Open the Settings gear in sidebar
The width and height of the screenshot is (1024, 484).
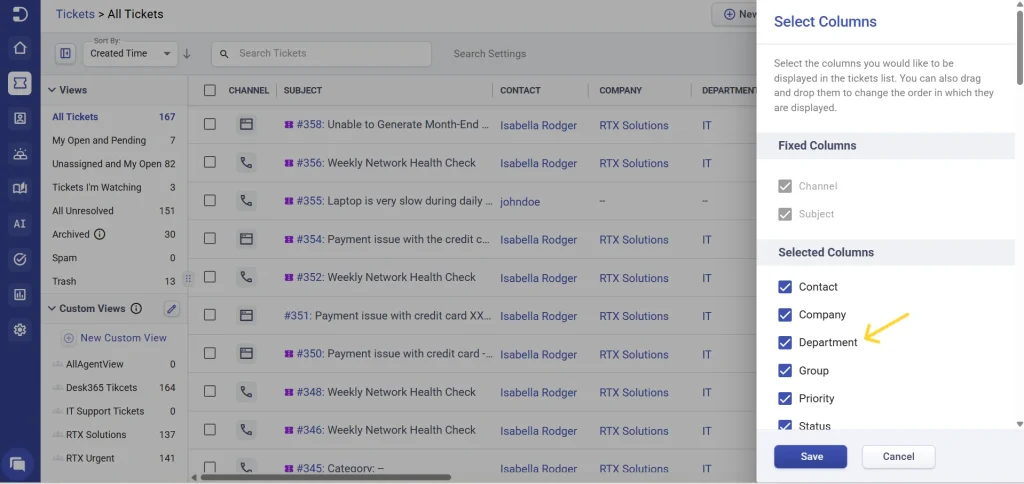(19, 330)
